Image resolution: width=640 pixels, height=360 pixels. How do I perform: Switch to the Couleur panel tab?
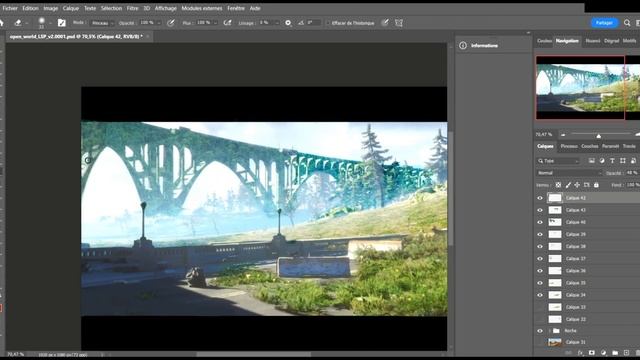[x=544, y=41]
